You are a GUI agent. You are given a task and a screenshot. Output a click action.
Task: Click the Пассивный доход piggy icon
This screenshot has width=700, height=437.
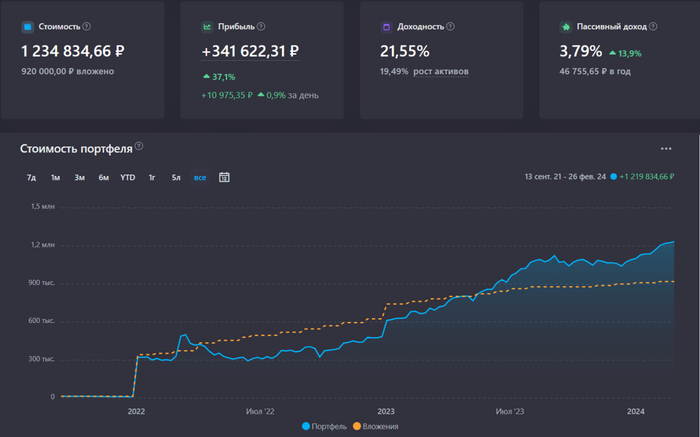click(x=566, y=26)
